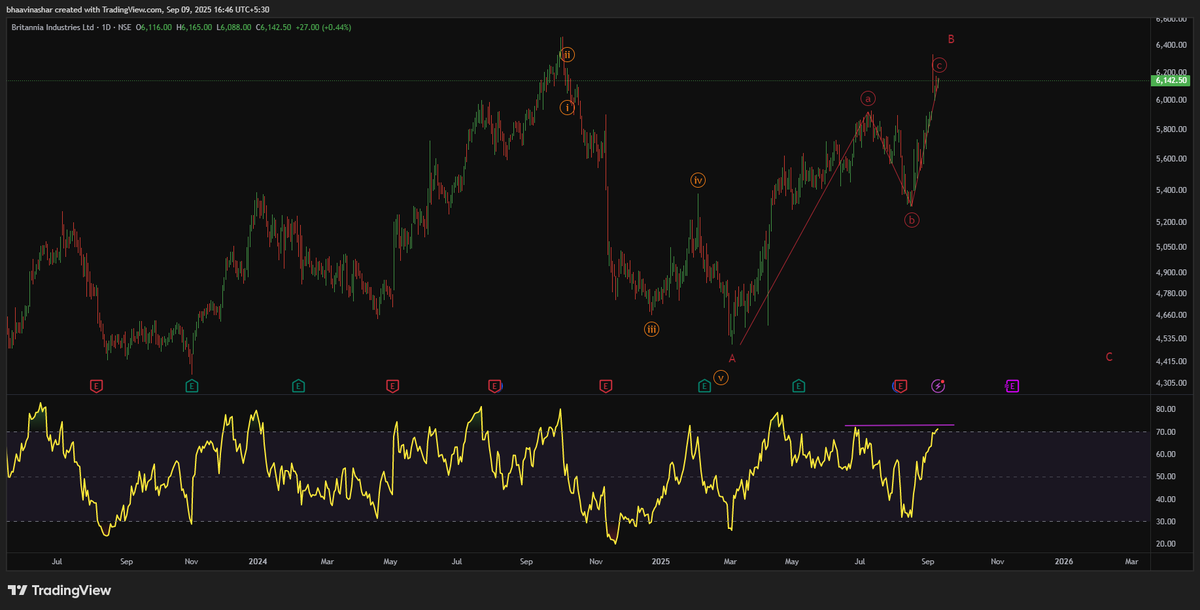The width and height of the screenshot is (1200, 610).
Task: Select the circled wave v label
Action: (720, 377)
